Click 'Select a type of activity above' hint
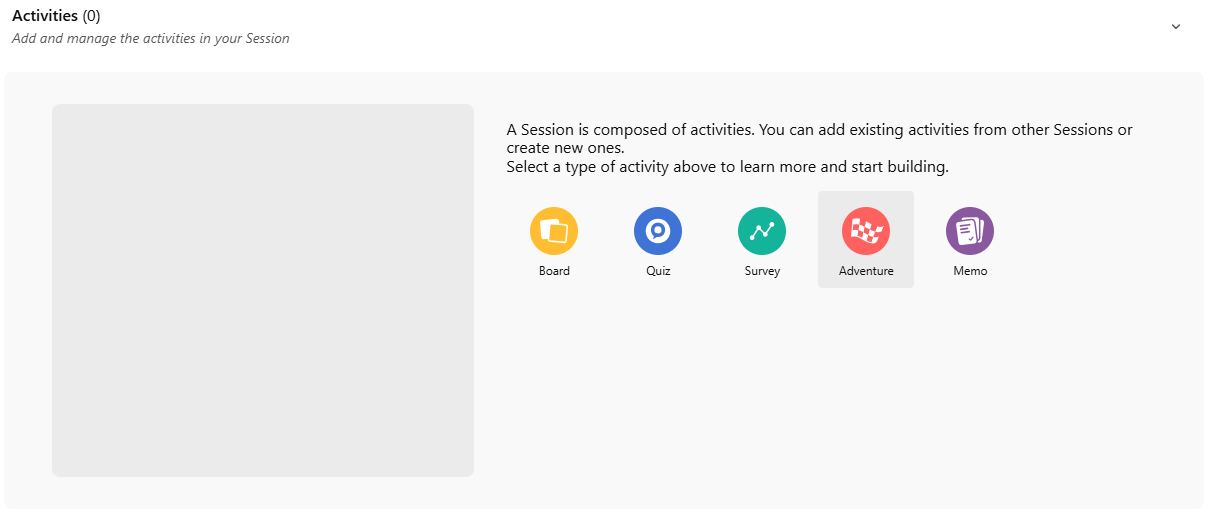 (x=727, y=167)
